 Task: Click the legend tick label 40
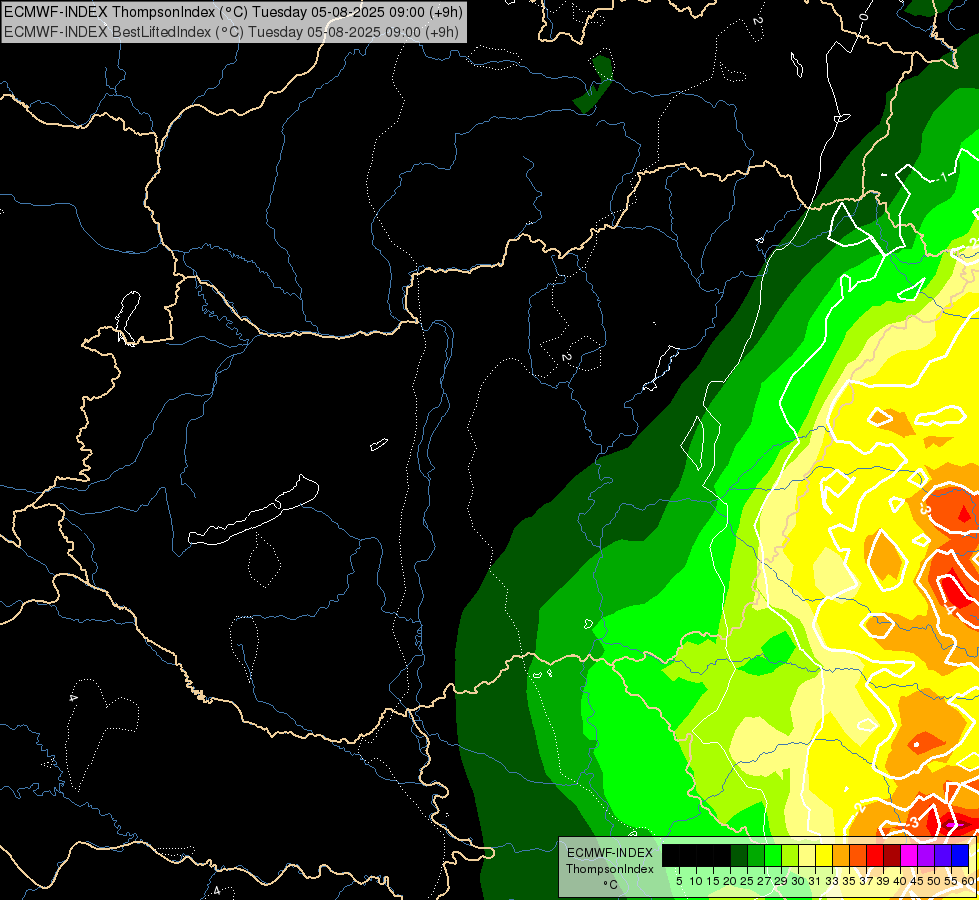(901, 881)
